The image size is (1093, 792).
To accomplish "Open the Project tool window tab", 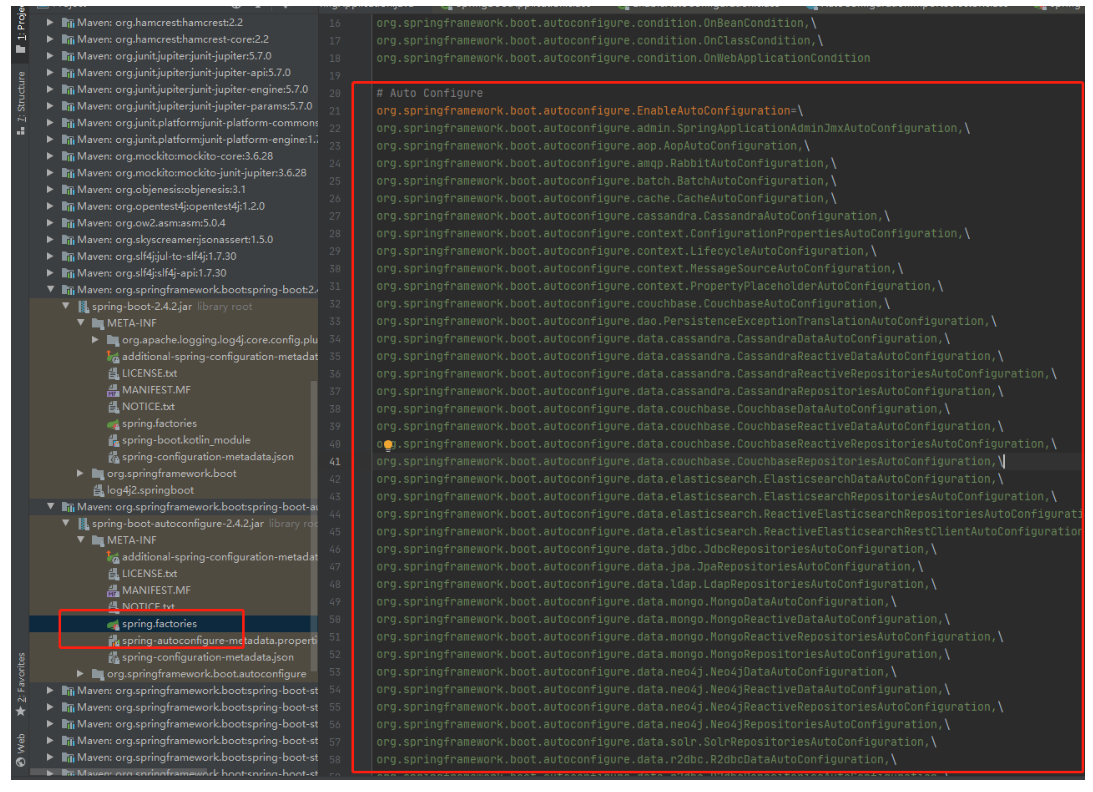I will coord(20,31).
